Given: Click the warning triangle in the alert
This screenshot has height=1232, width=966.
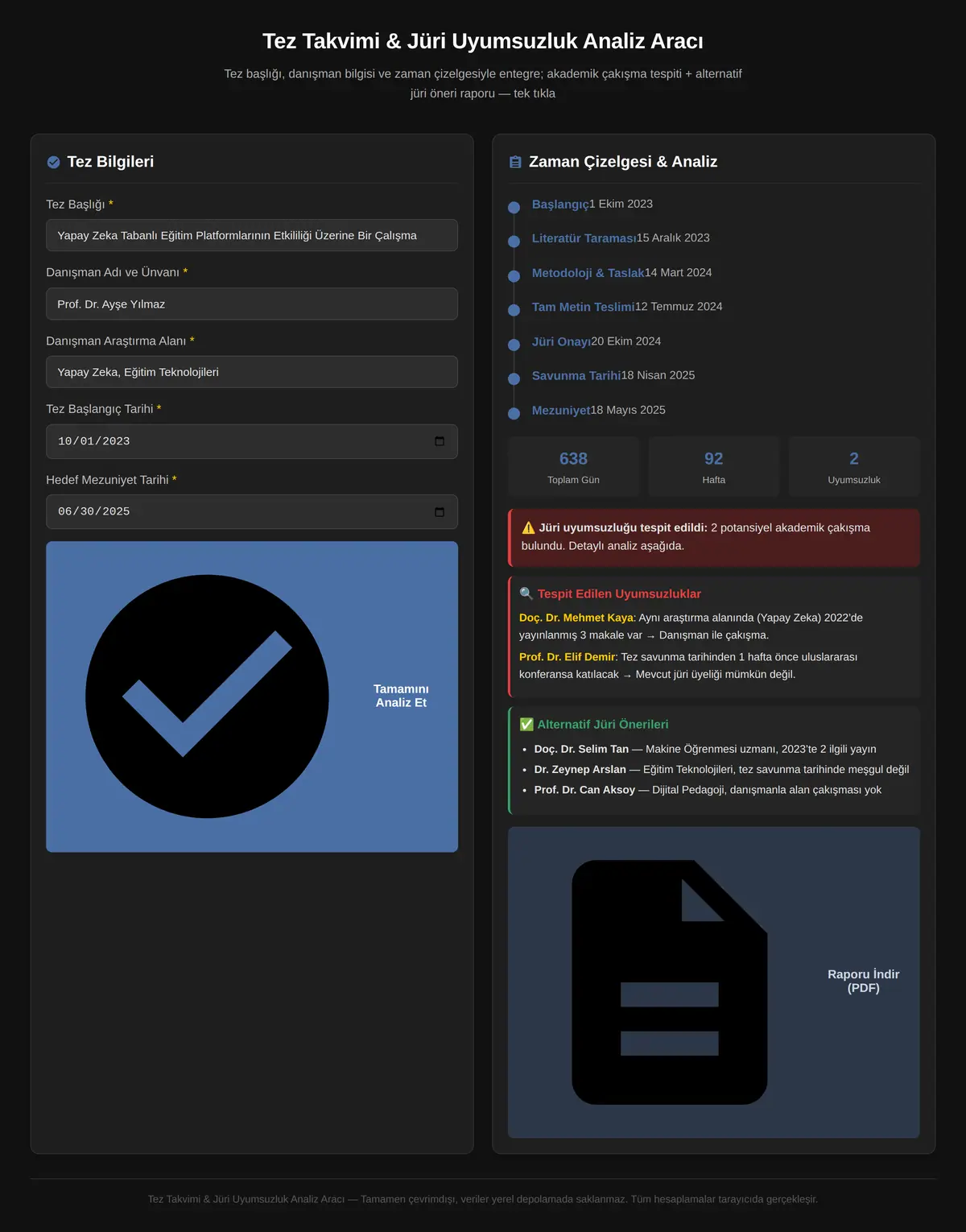Looking at the screenshot, I should tap(528, 528).
